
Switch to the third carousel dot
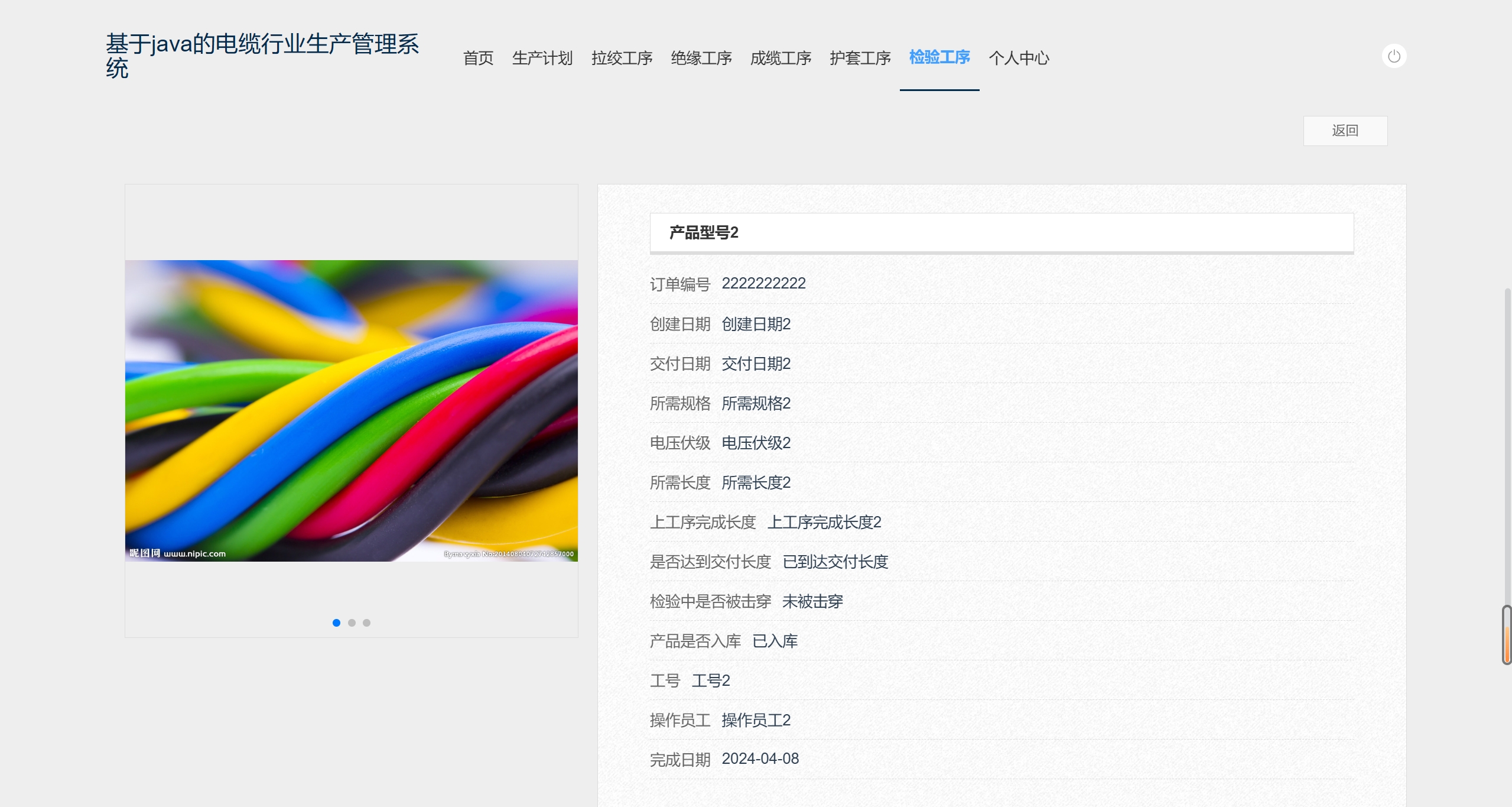click(x=366, y=623)
